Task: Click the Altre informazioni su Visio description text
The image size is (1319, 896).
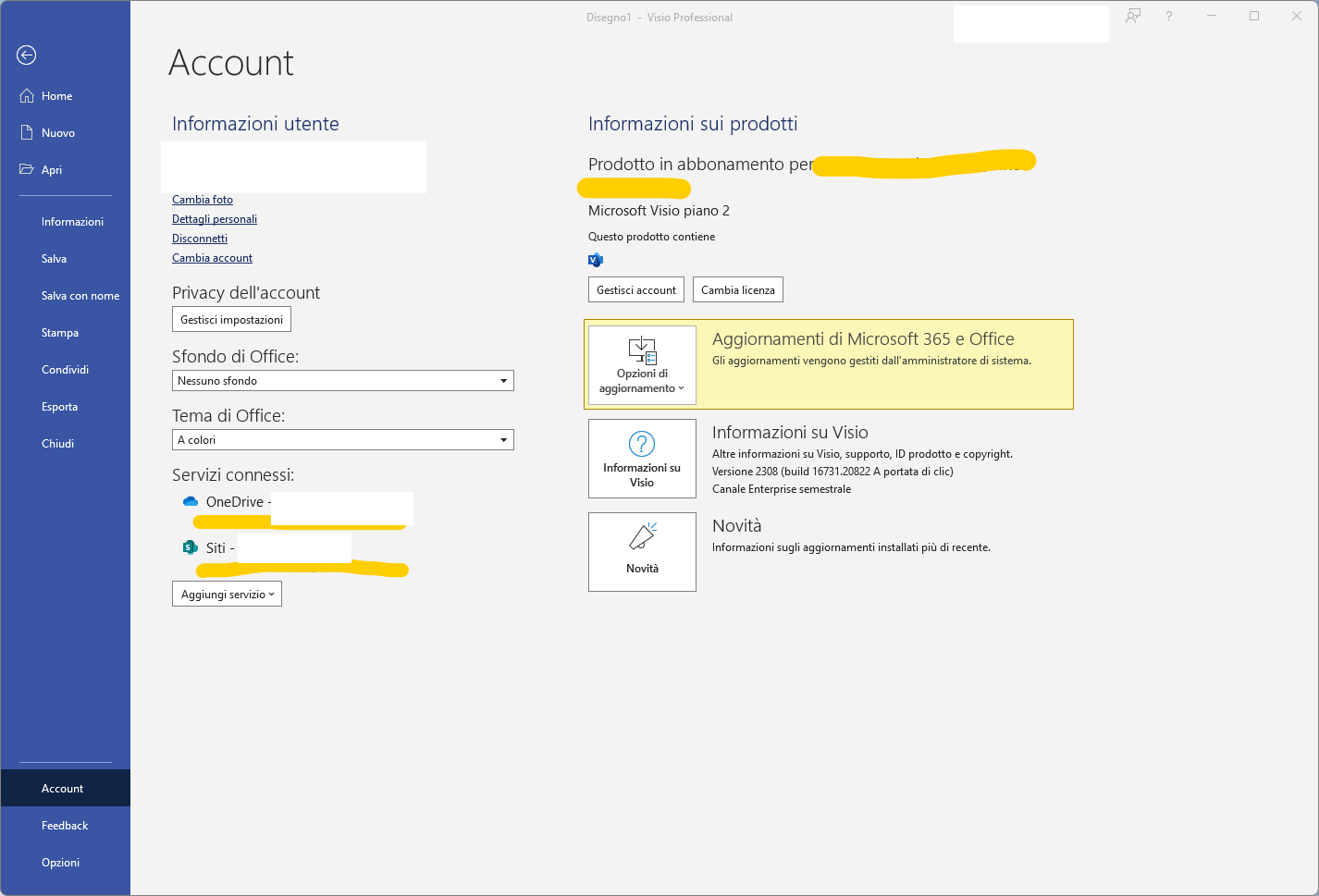Action: click(x=862, y=454)
